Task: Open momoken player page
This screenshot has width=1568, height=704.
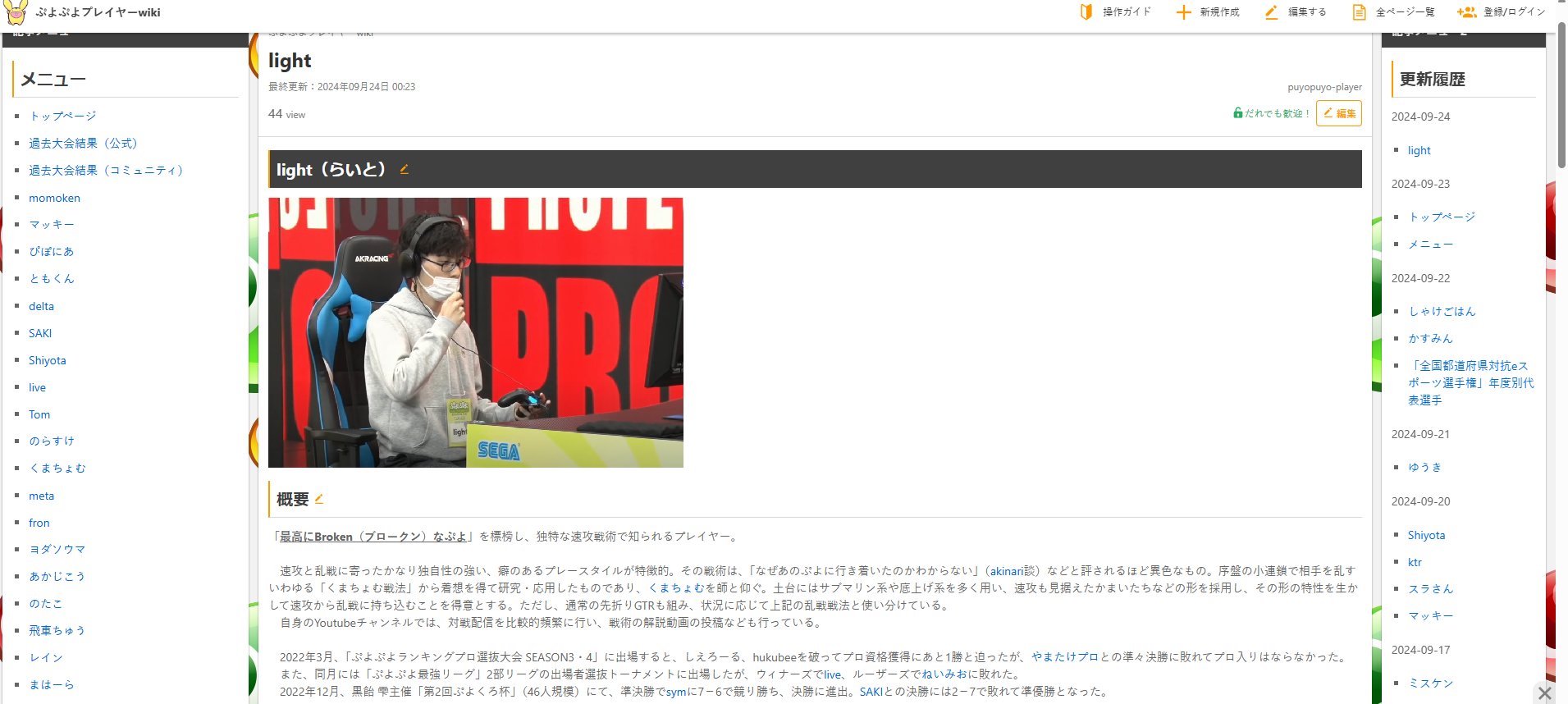Action: coord(54,198)
